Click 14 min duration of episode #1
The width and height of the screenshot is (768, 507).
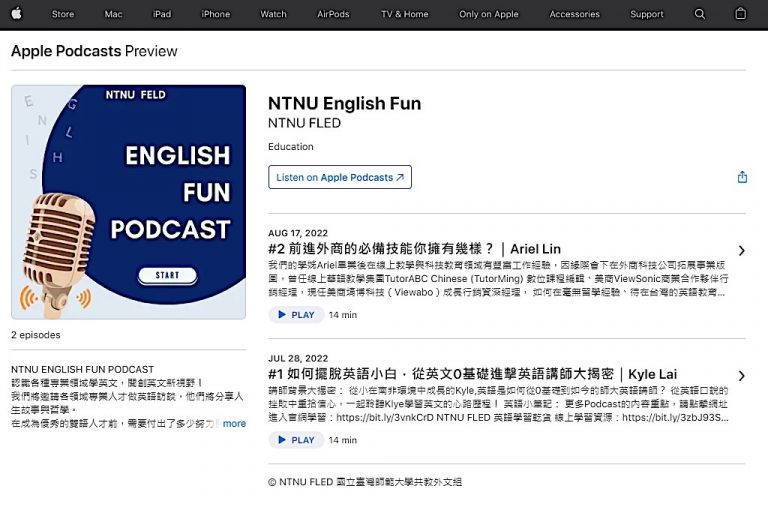pyautogui.click(x=343, y=440)
